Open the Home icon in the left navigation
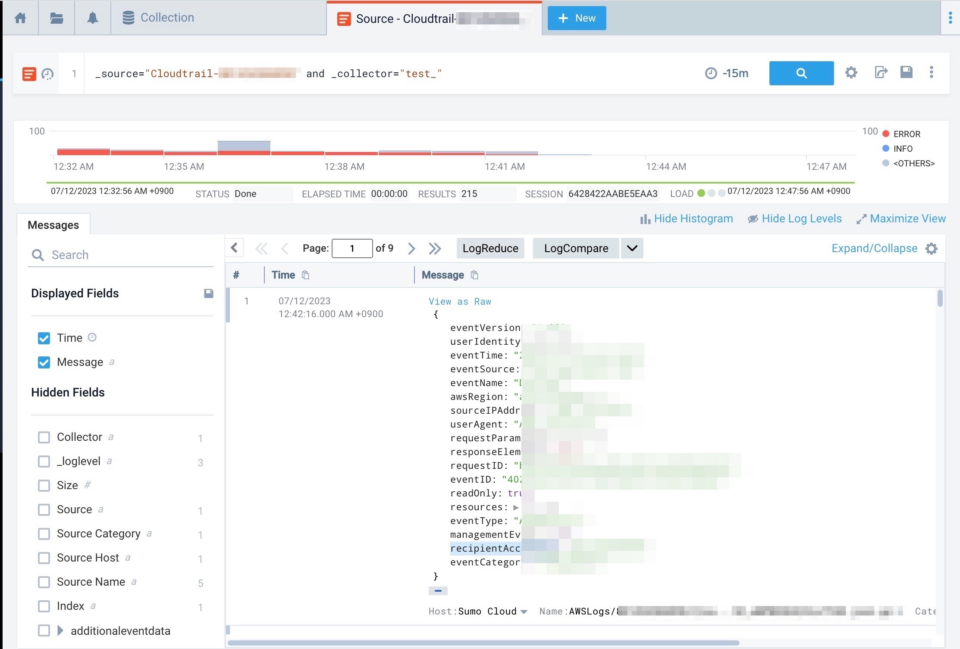This screenshot has width=960, height=649. point(18,17)
